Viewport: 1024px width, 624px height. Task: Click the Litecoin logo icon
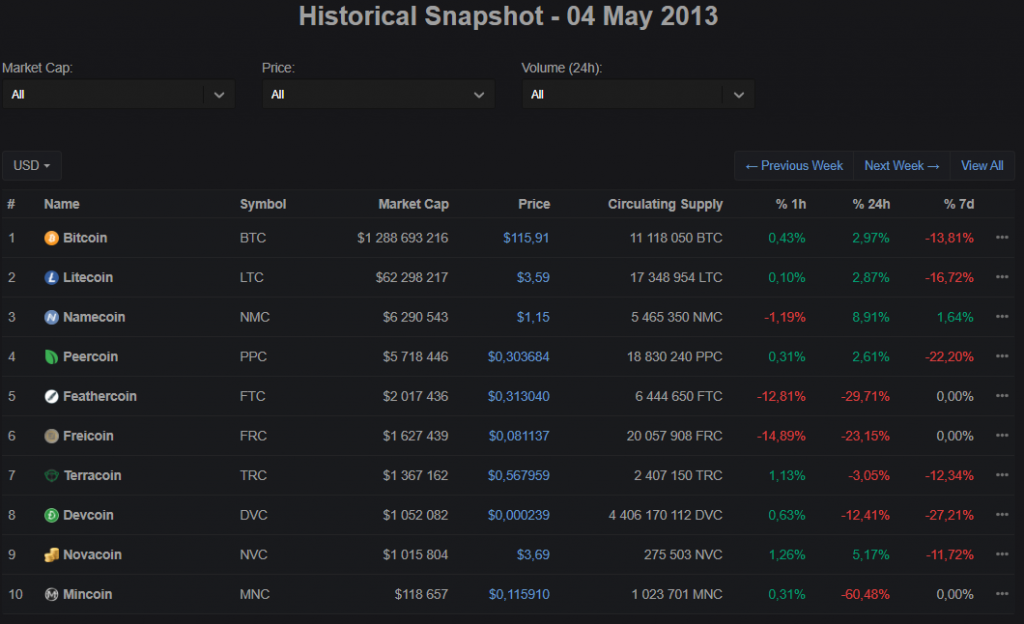(50, 277)
